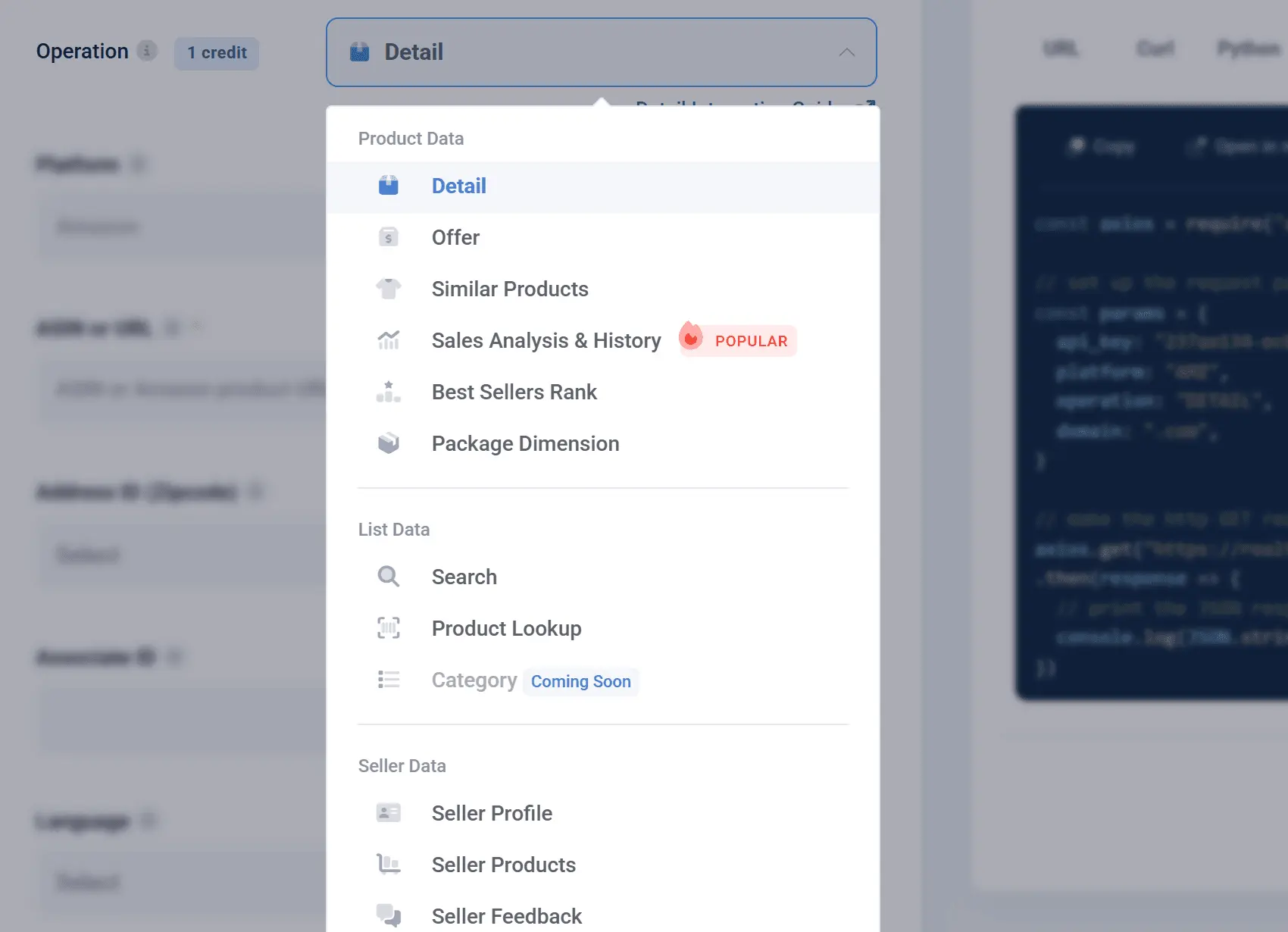Click the Seller Profile card icon

tap(389, 813)
